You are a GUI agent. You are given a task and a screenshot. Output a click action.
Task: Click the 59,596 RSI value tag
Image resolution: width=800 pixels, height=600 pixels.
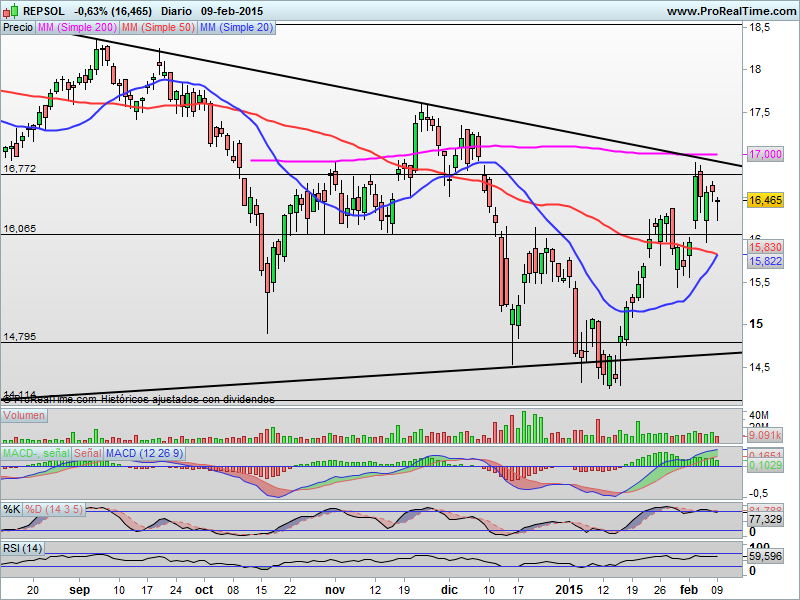pos(765,556)
